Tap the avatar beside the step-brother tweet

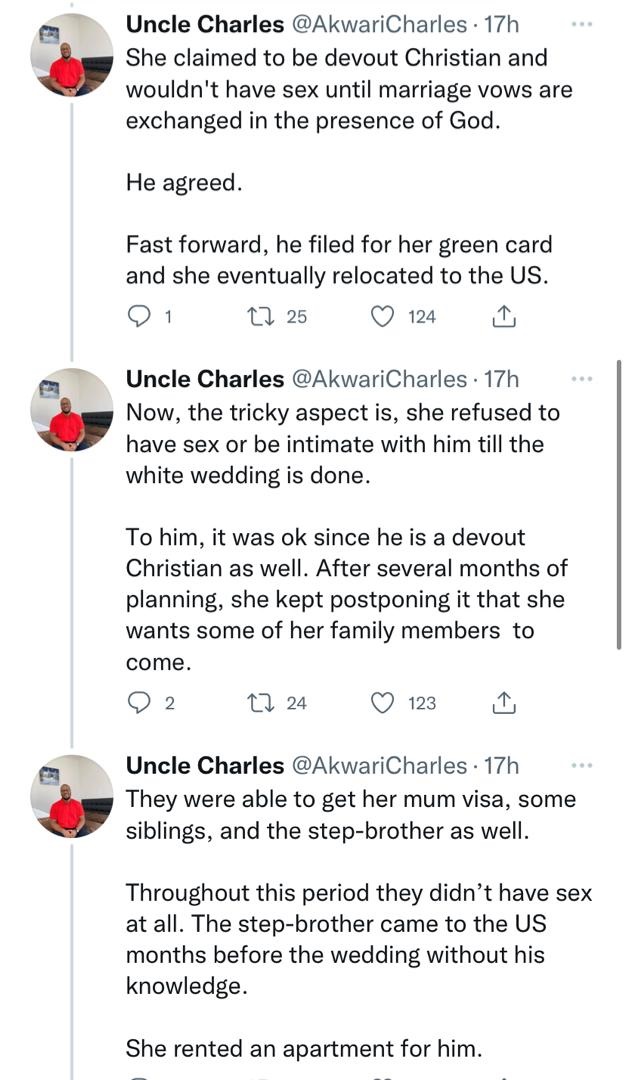[70, 796]
